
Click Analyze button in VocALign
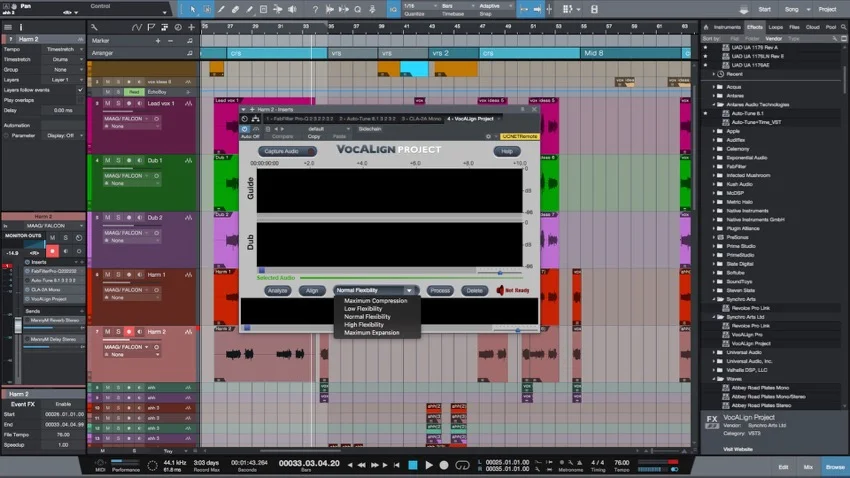(278, 290)
